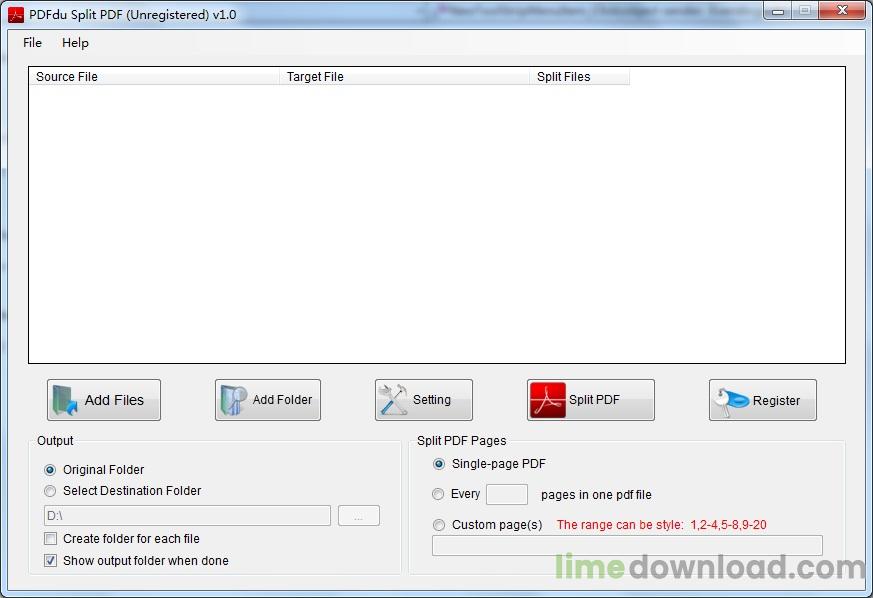Click the Add Files button
The height and width of the screenshot is (598, 873).
[x=104, y=400]
